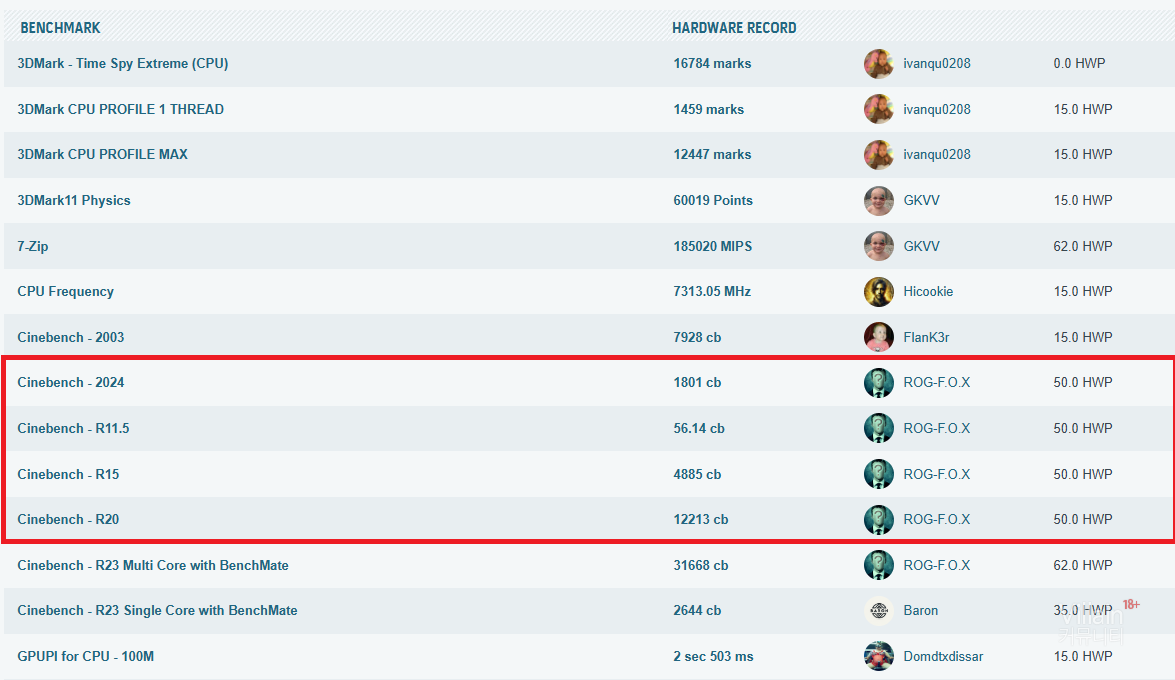
Task: Click Hicookie's avatar in CPU Frequency row
Action: [x=878, y=292]
